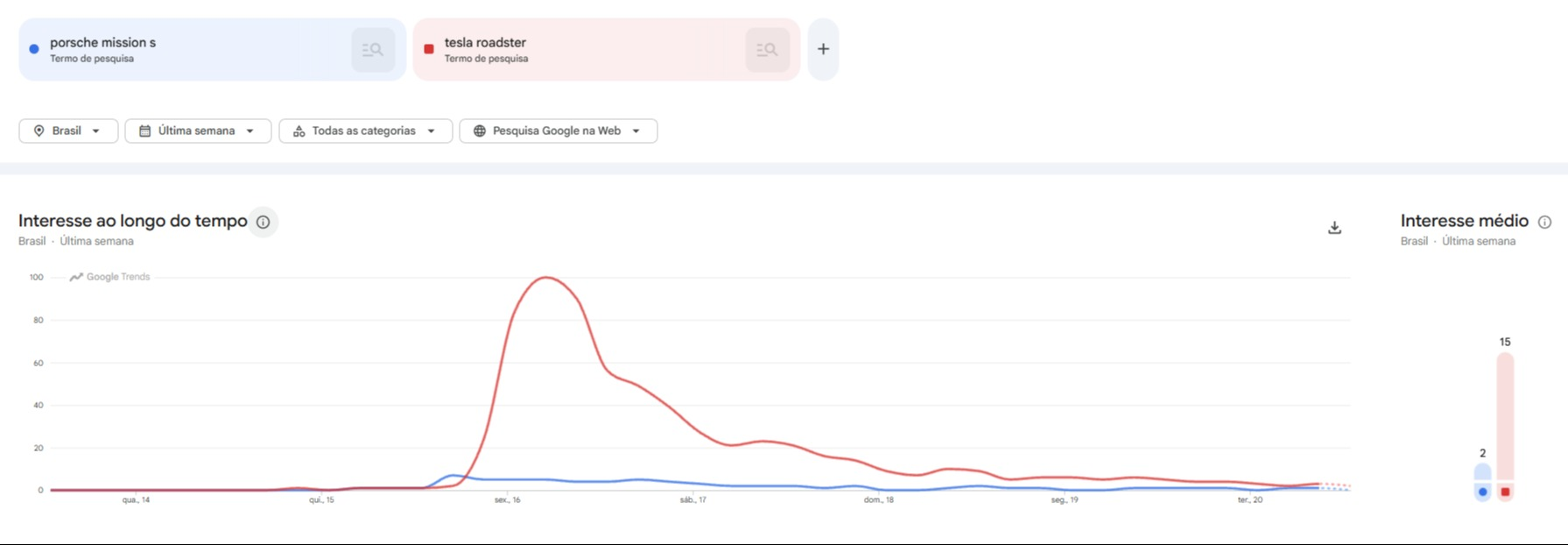Click the seg., 19 axis label
Image resolution: width=1568 pixels, height=545 pixels.
pyautogui.click(x=1065, y=500)
